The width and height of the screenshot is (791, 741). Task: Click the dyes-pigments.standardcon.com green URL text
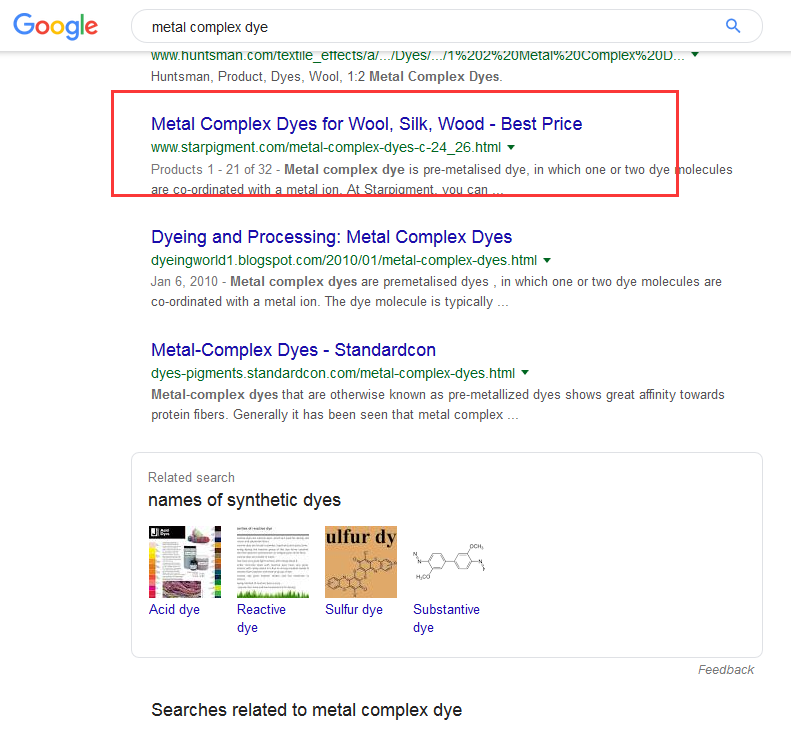333,373
